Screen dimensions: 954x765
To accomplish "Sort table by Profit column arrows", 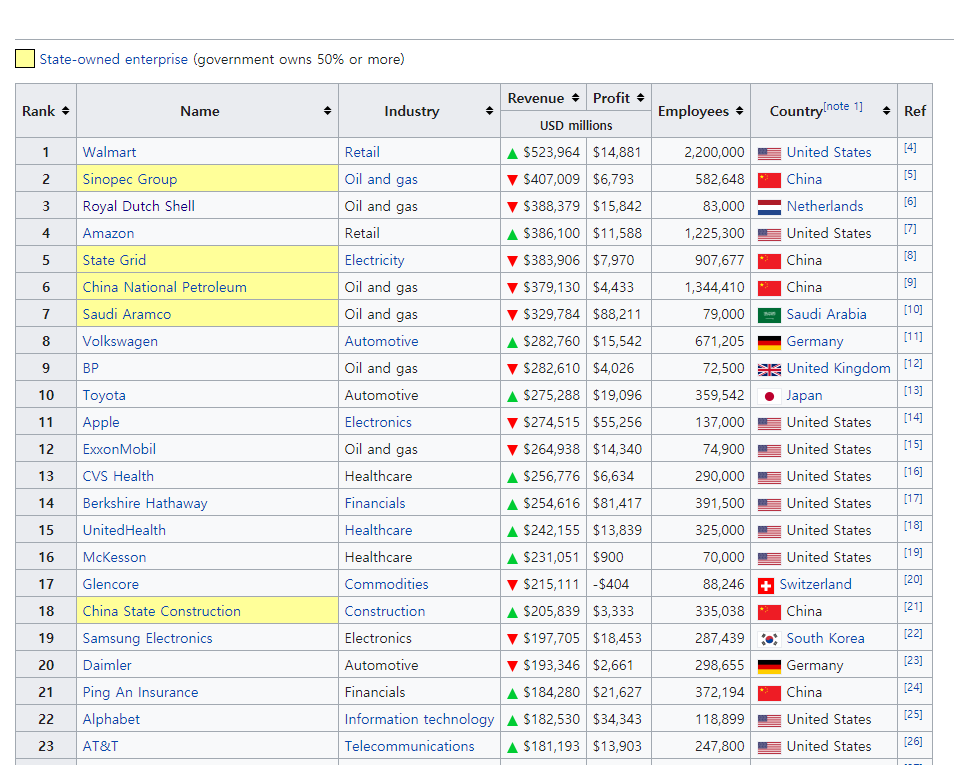I will [640, 98].
